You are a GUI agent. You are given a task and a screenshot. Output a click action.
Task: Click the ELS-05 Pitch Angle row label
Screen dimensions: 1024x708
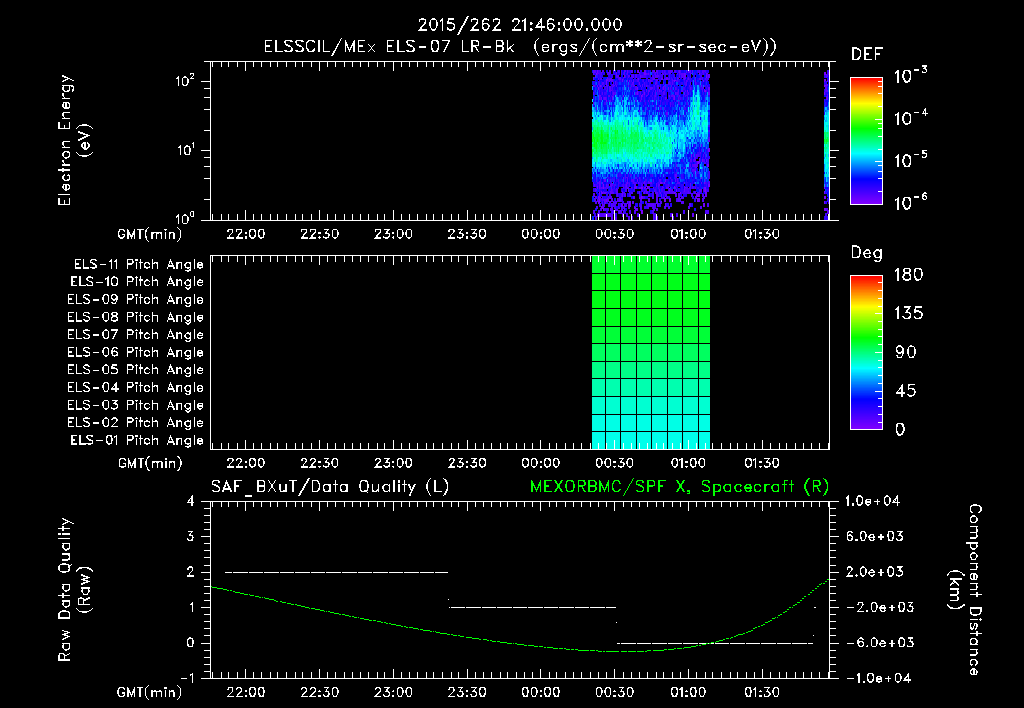pyautogui.click(x=135, y=370)
